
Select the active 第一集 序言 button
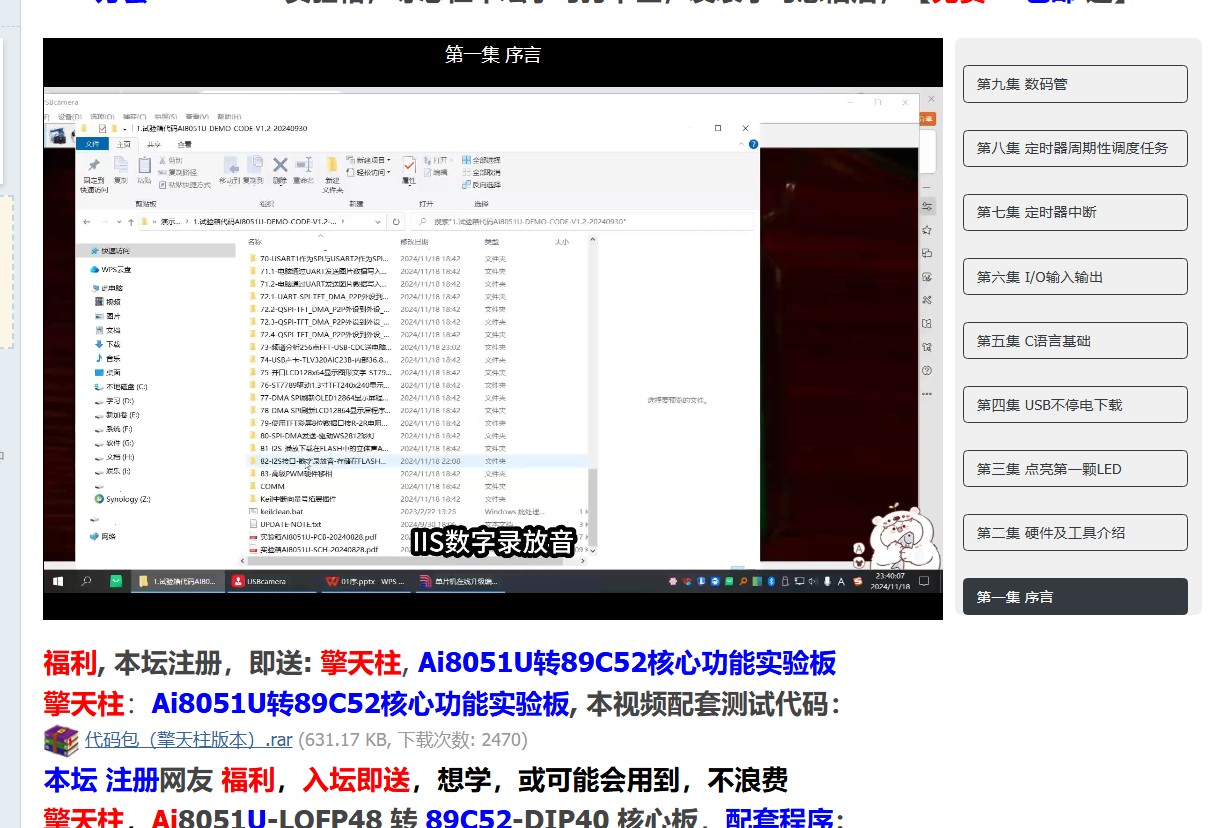pyautogui.click(x=1075, y=597)
